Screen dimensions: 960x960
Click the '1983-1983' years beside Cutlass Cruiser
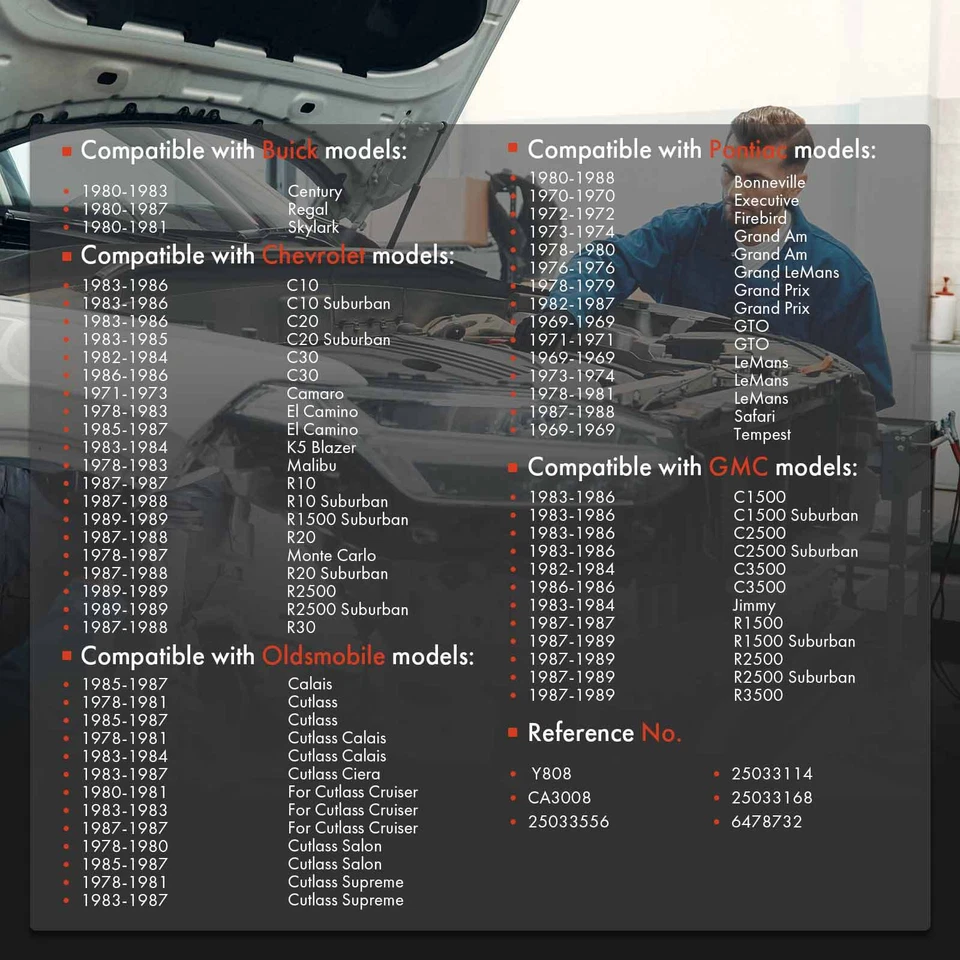[125, 810]
